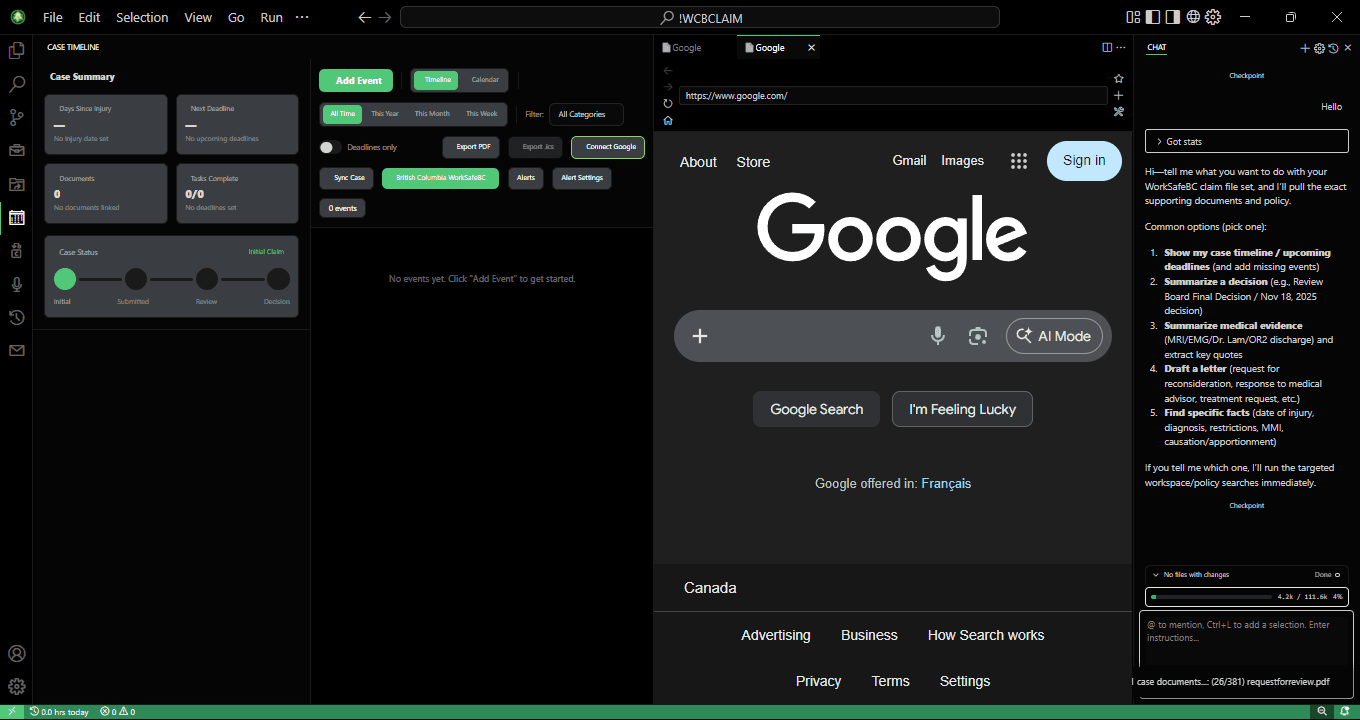This screenshot has height=720, width=1360.
Task: Click the green Add Event button
Action: pos(356,80)
